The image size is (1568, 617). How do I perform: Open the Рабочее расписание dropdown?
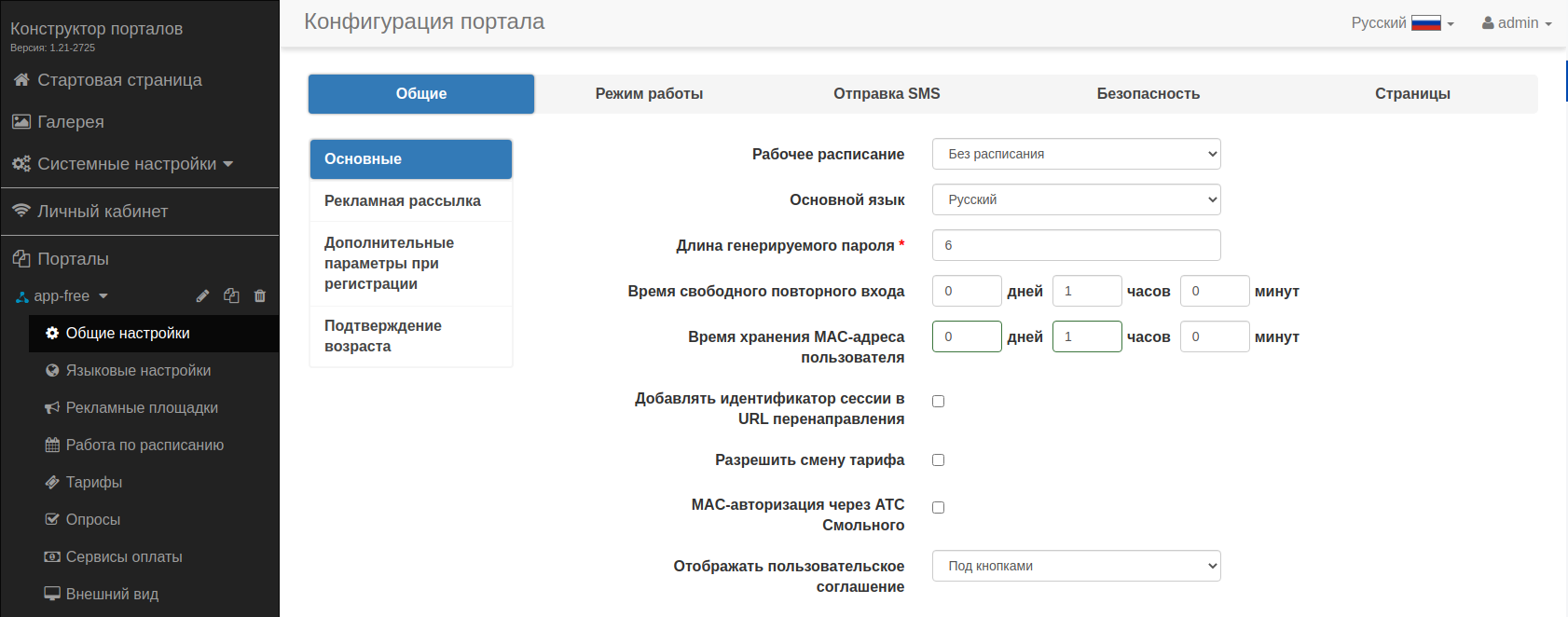(1076, 155)
